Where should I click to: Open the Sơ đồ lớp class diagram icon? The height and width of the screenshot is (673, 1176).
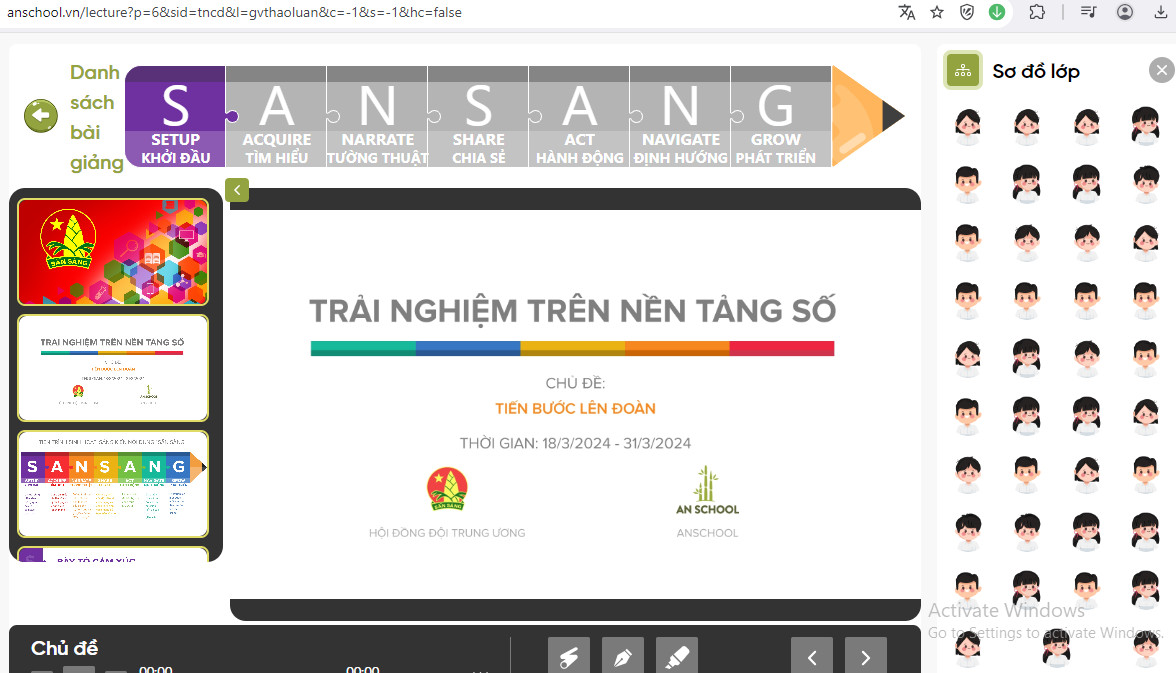point(963,71)
